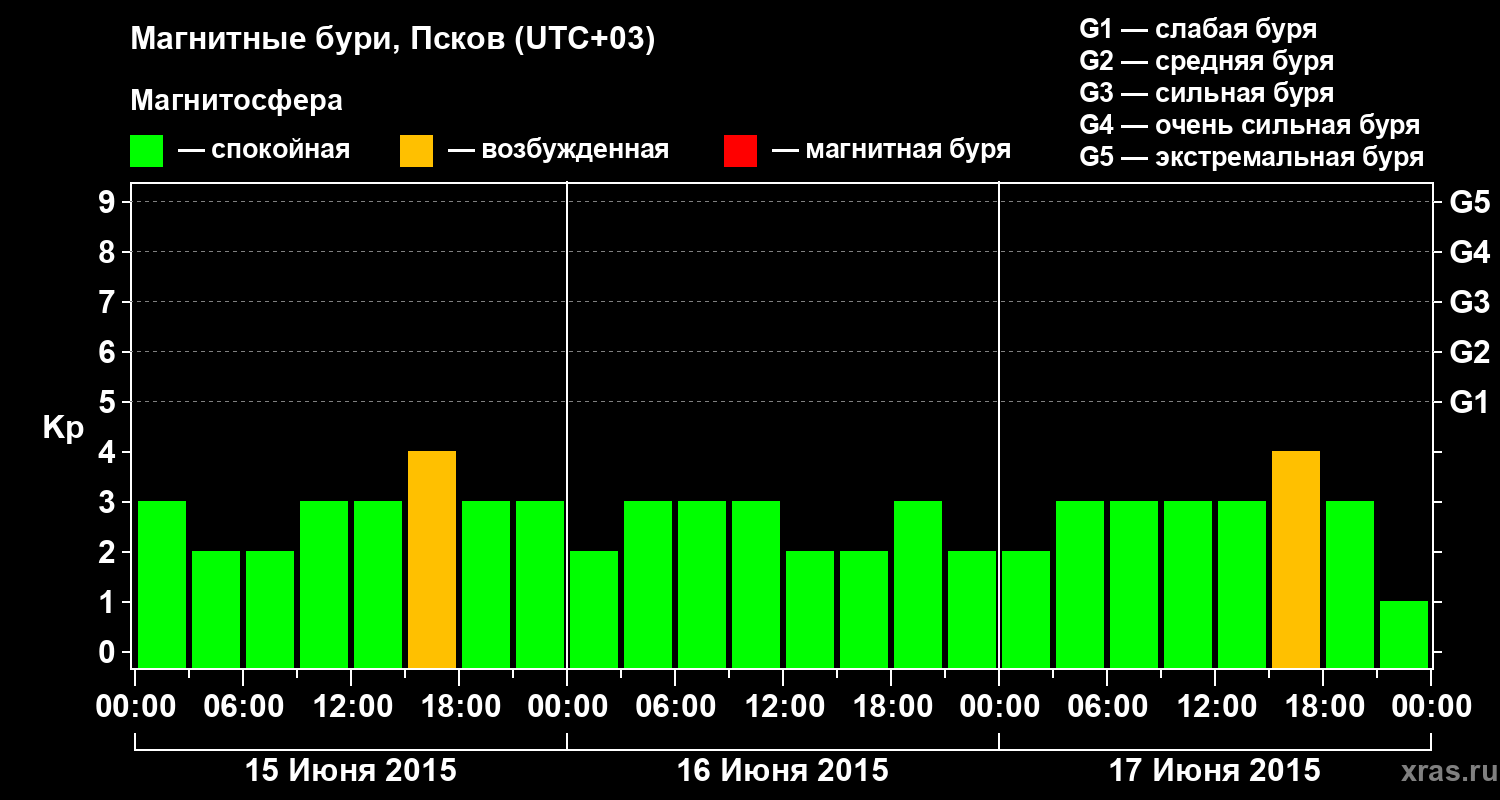The width and height of the screenshot is (1500, 800).
Task: Click the 'G4 — очень сильная буря' line
Action: pos(1250,125)
